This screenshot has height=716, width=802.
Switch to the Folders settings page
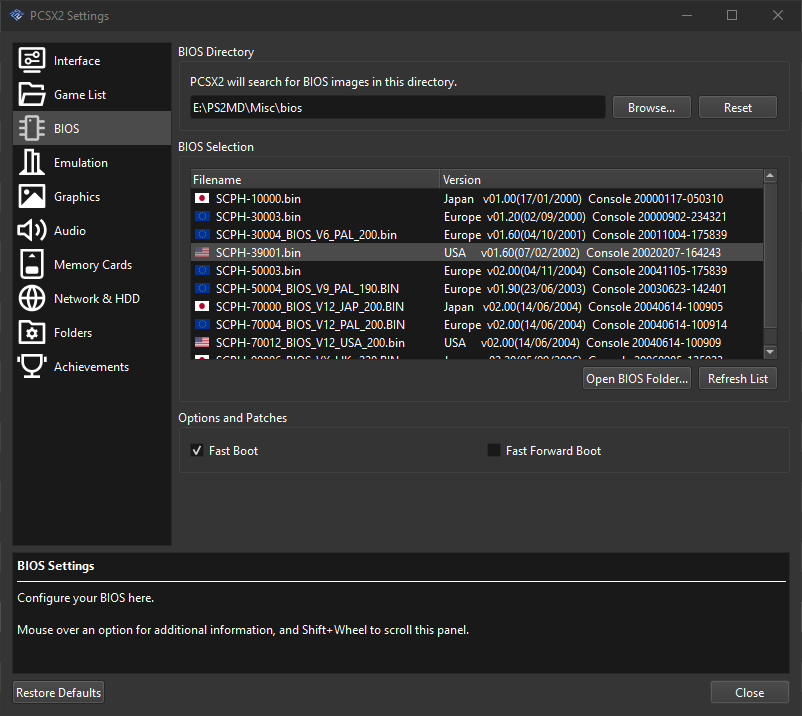[x=92, y=332]
